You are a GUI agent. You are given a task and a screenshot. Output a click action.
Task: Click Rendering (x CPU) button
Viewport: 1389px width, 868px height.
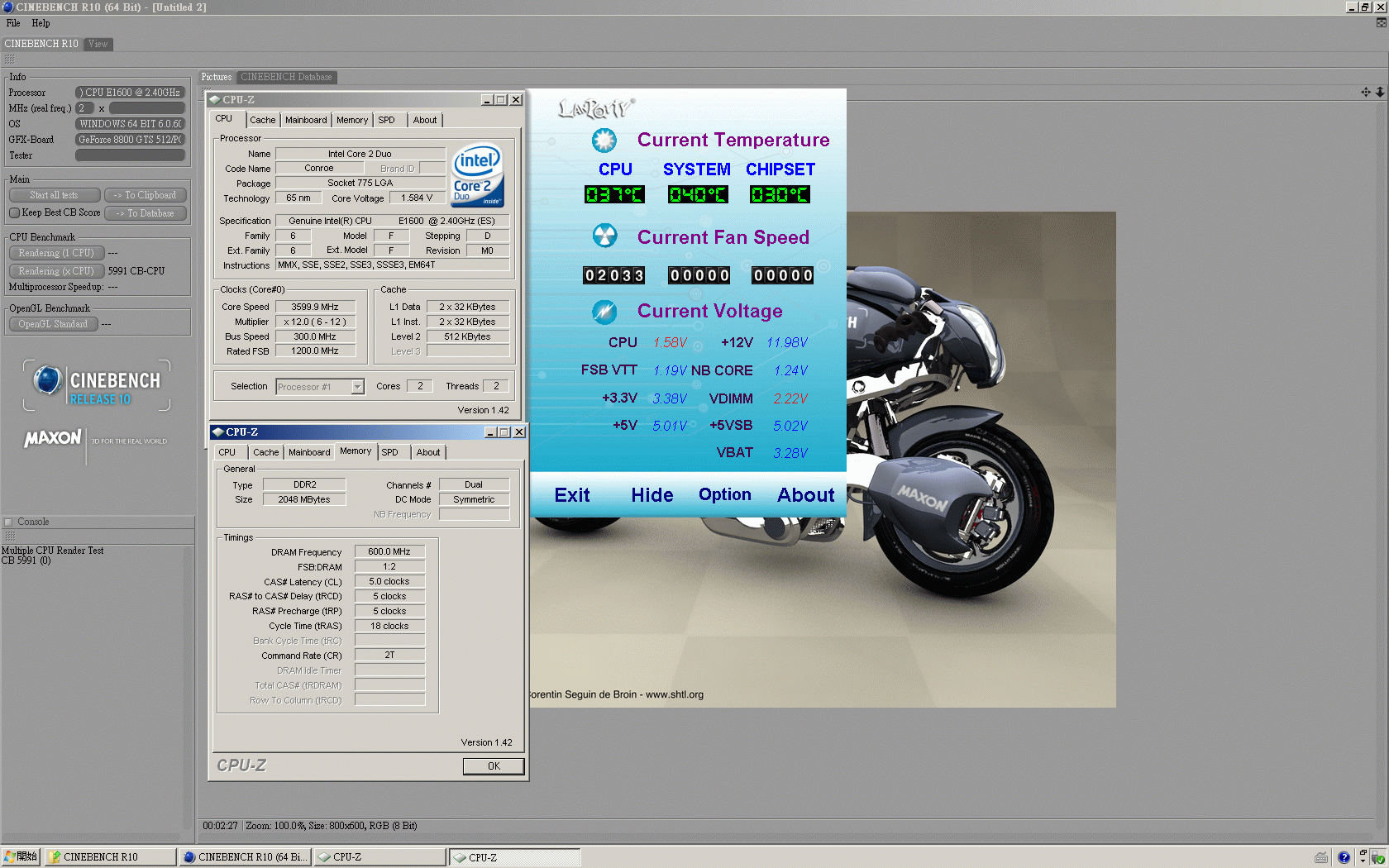56,271
